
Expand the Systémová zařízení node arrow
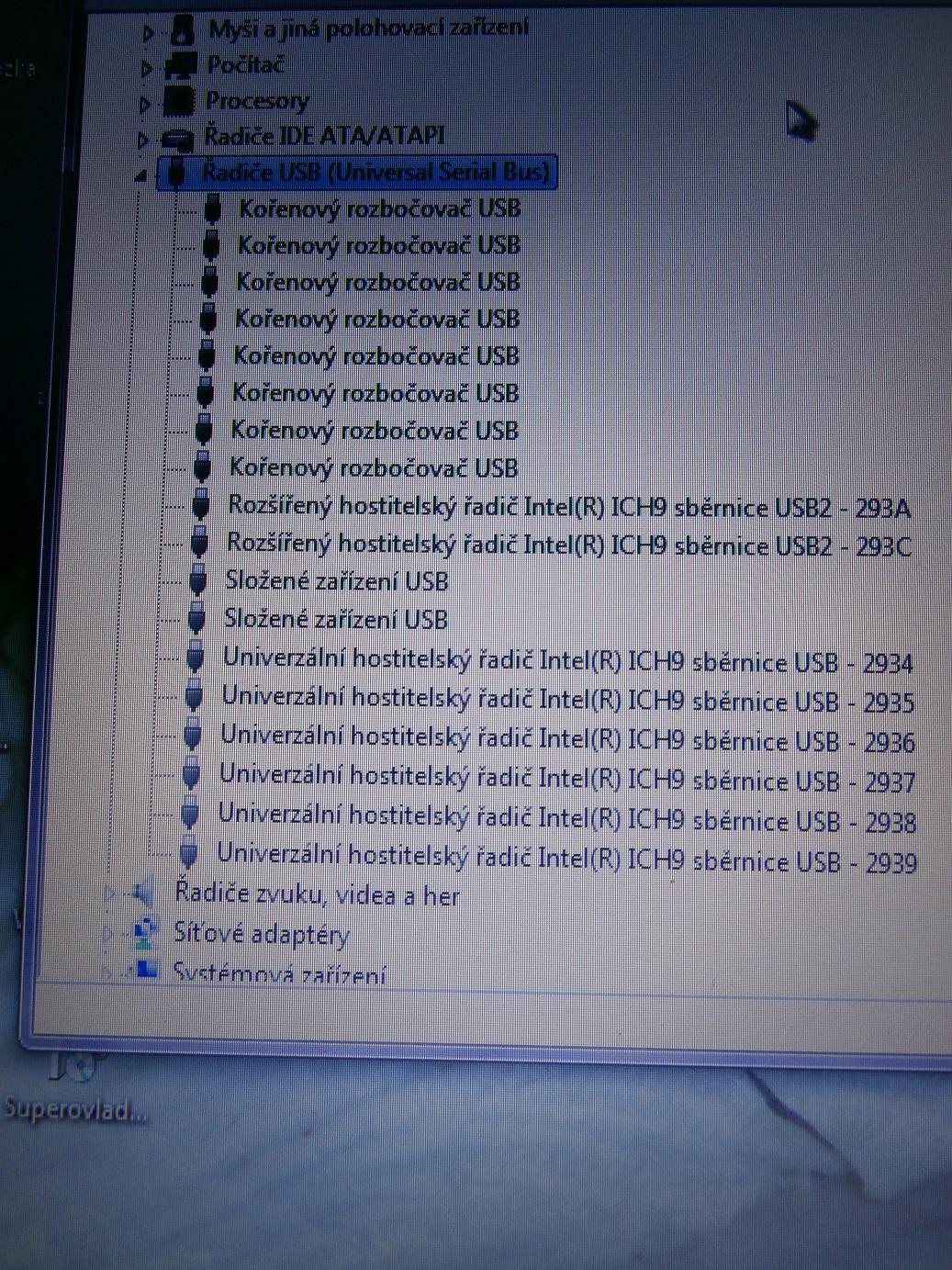[x=107, y=970]
